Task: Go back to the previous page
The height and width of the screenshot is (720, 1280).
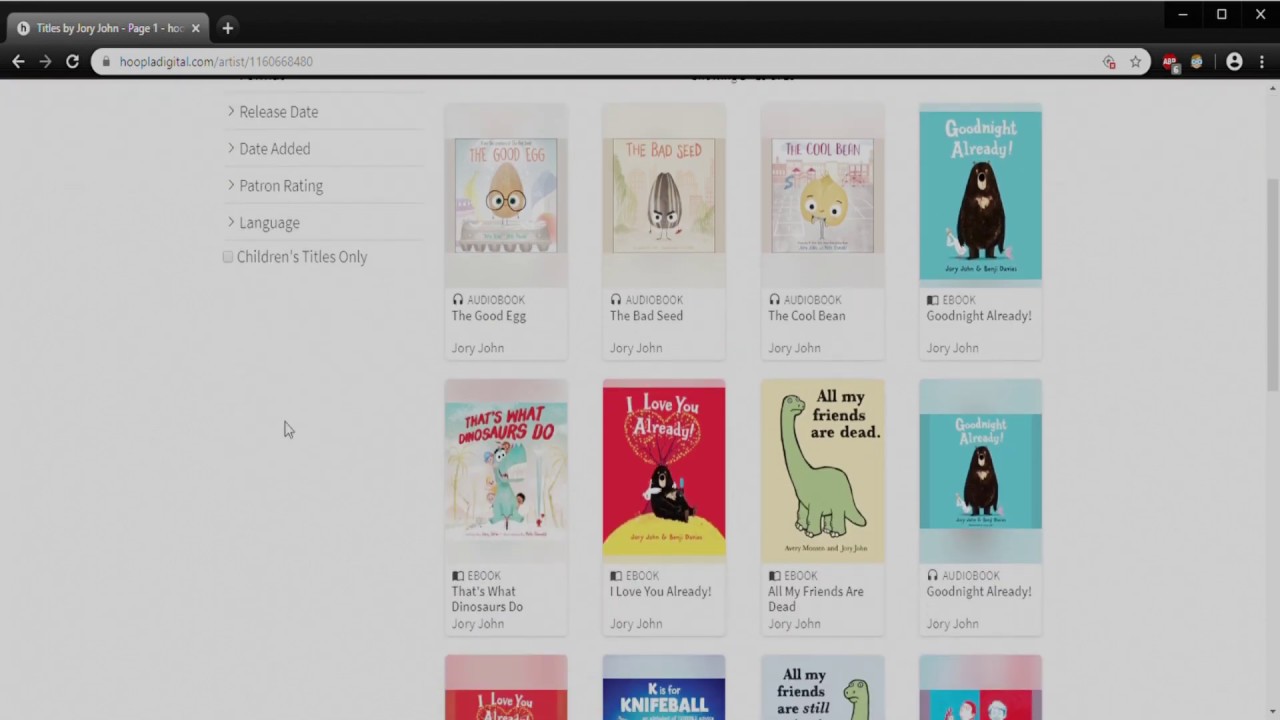Action: [x=18, y=62]
